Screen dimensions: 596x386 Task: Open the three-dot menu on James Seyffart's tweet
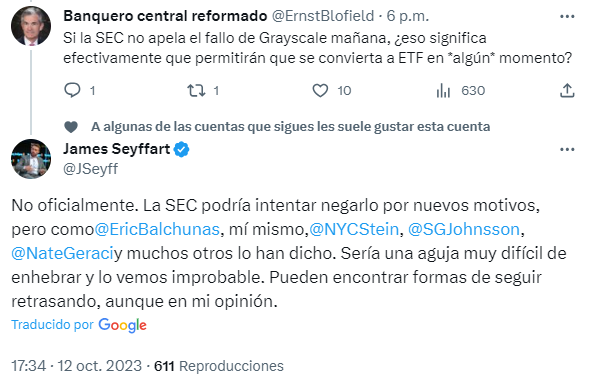click(x=567, y=149)
